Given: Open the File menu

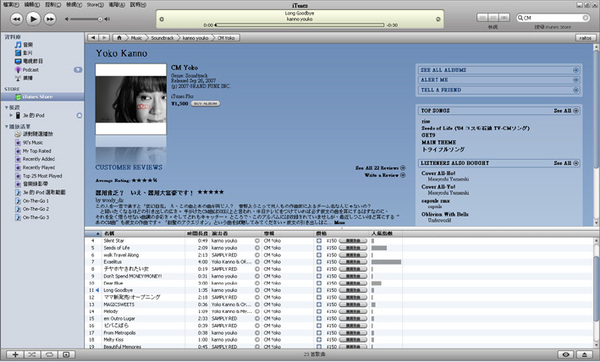Looking at the screenshot, I should 11,5.
